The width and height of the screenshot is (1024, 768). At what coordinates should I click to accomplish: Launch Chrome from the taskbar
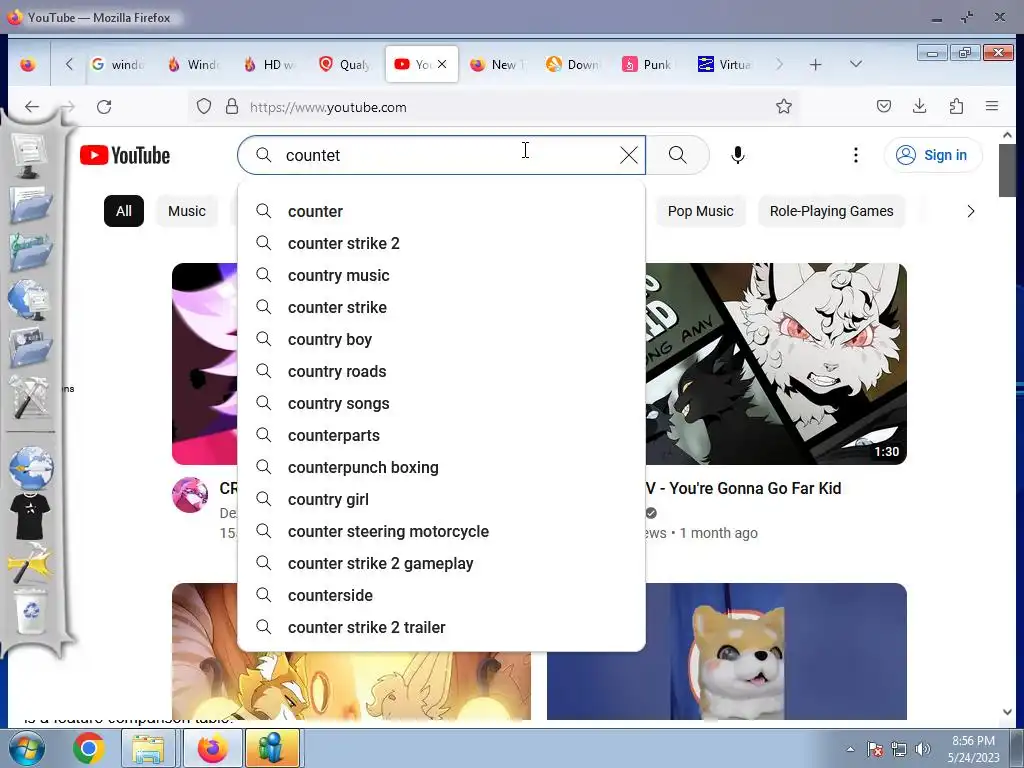pos(89,748)
